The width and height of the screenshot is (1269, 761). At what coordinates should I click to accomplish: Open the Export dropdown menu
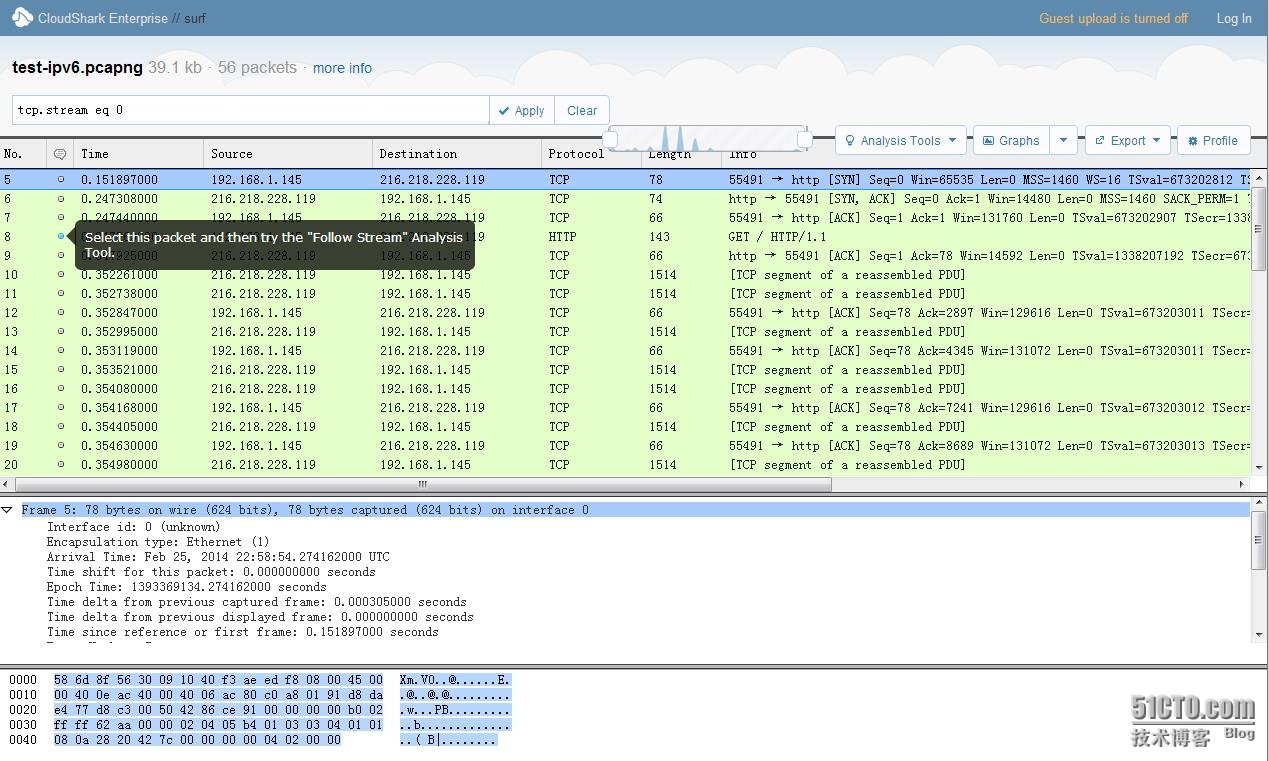click(x=1127, y=141)
